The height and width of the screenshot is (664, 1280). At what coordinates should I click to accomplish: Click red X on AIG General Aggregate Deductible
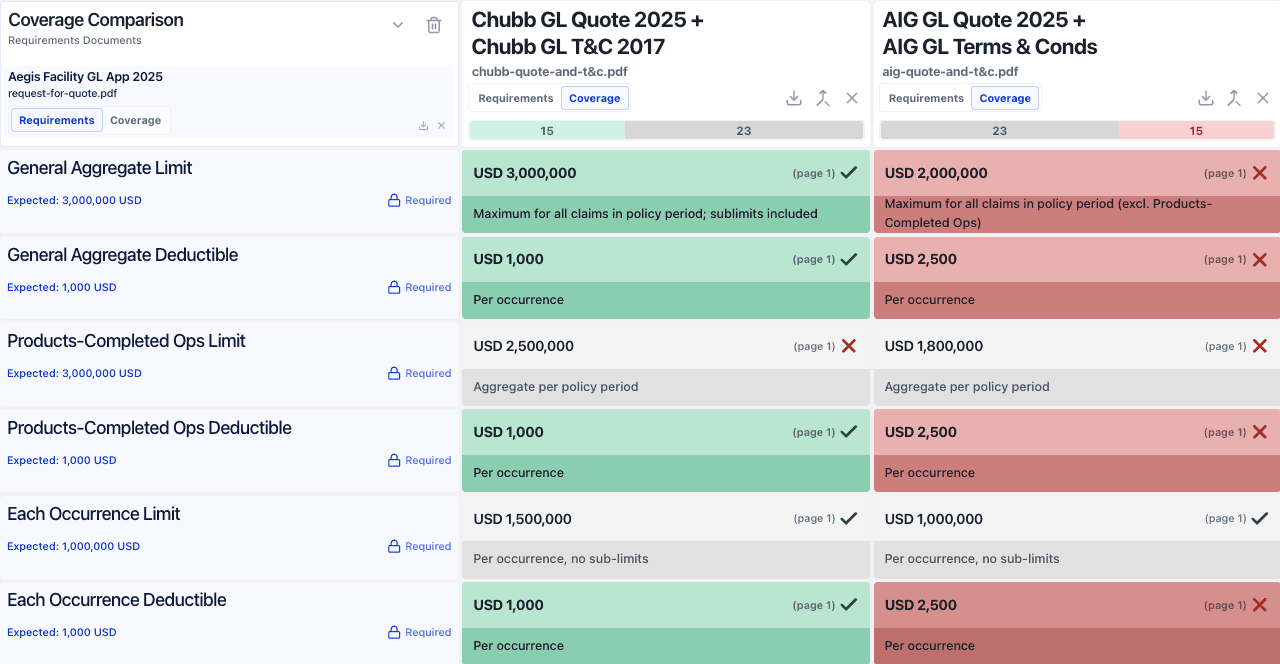pos(1260,259)
